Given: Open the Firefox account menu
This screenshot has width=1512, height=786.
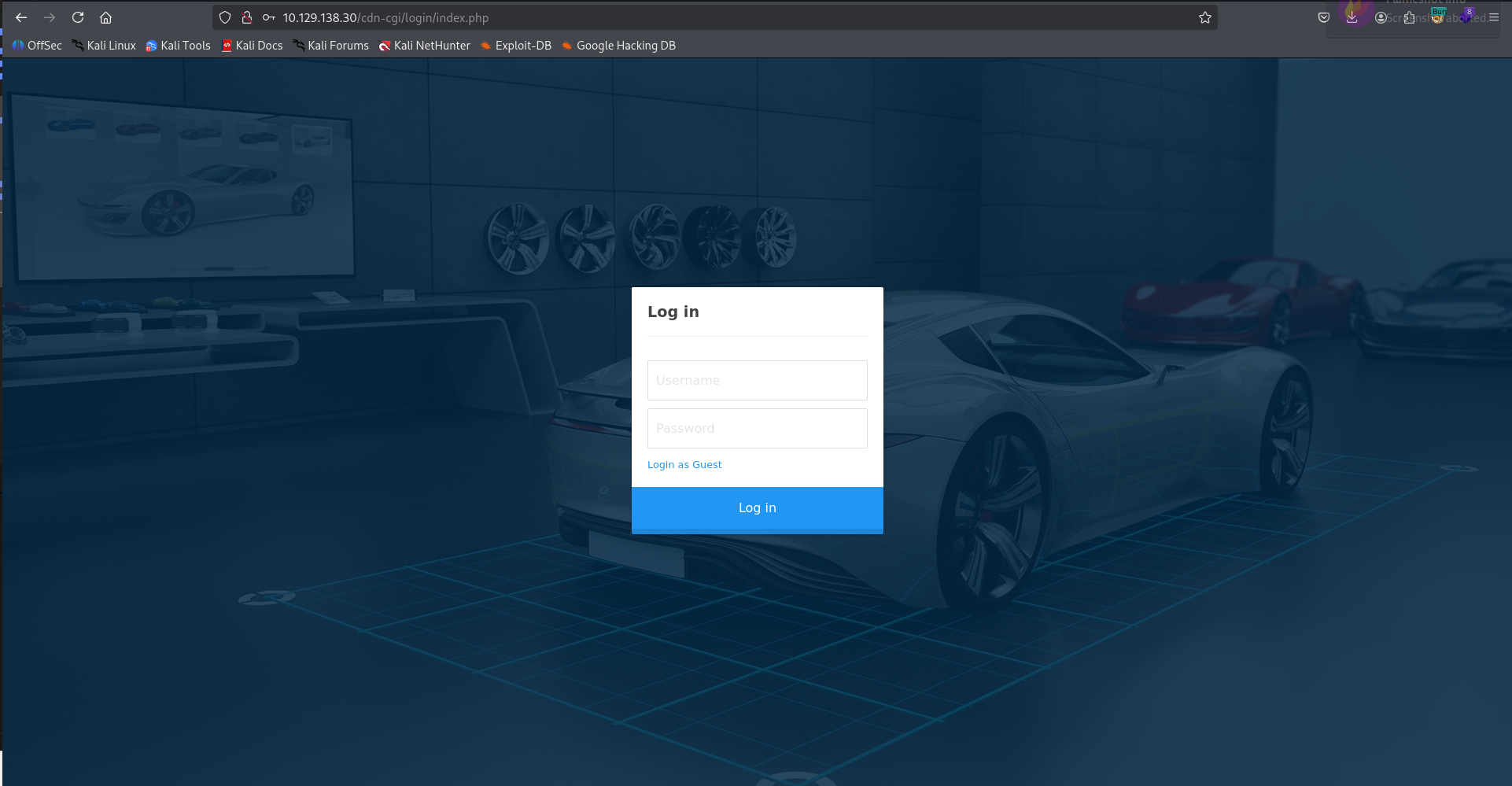Looking at the screenshot, I should (x=1381, y=17).
